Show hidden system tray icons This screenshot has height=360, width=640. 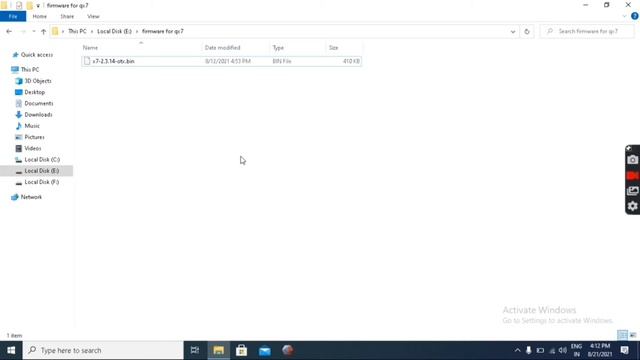517,350
